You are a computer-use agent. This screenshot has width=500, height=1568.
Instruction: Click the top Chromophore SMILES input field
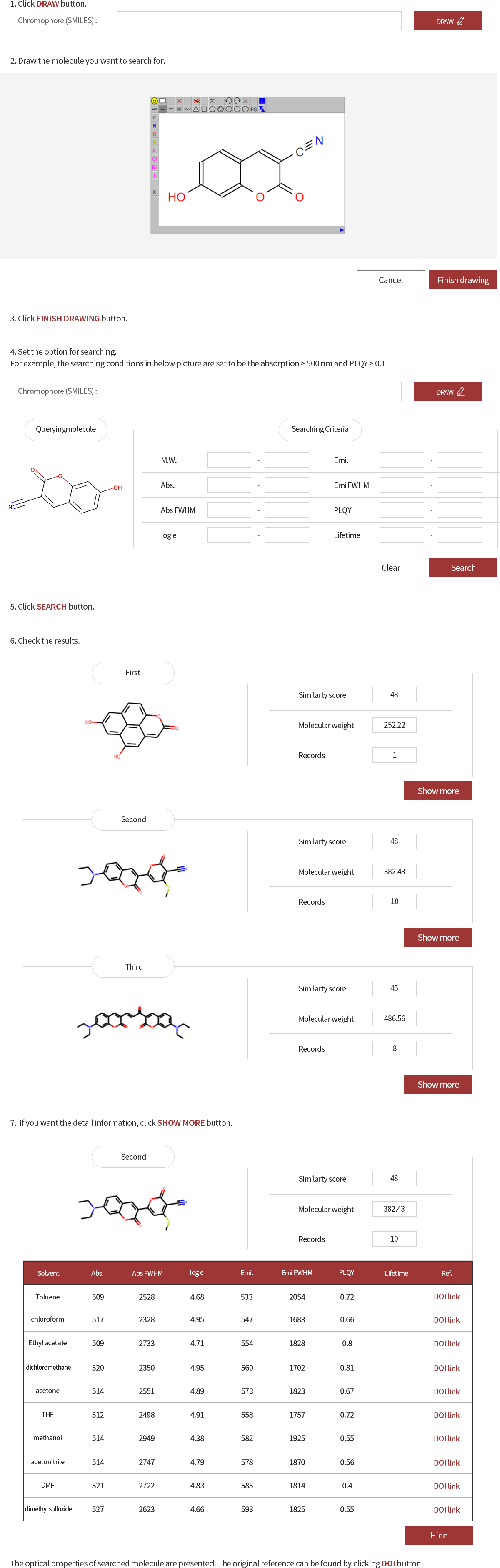(259, 21)
